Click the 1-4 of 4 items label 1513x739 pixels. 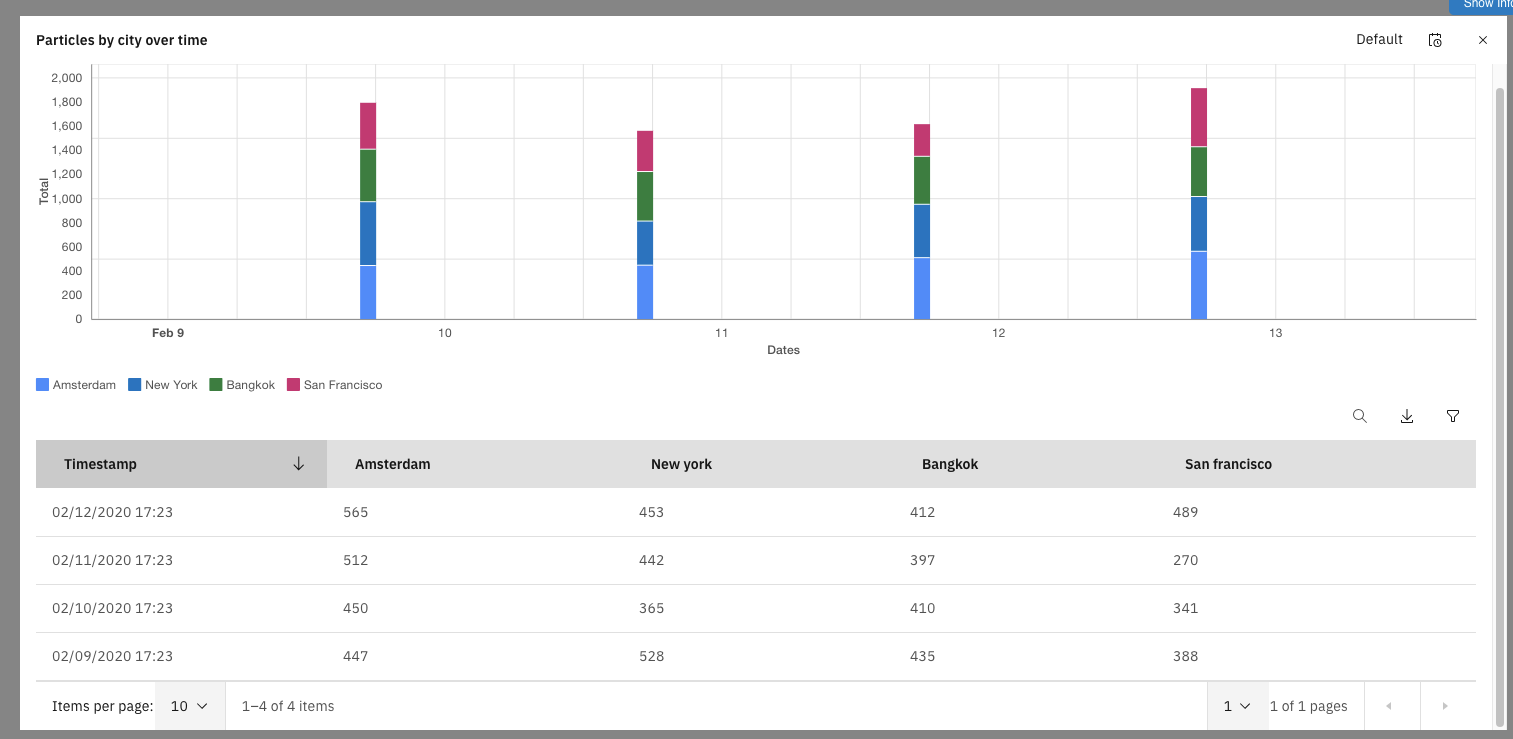(288, 706)
